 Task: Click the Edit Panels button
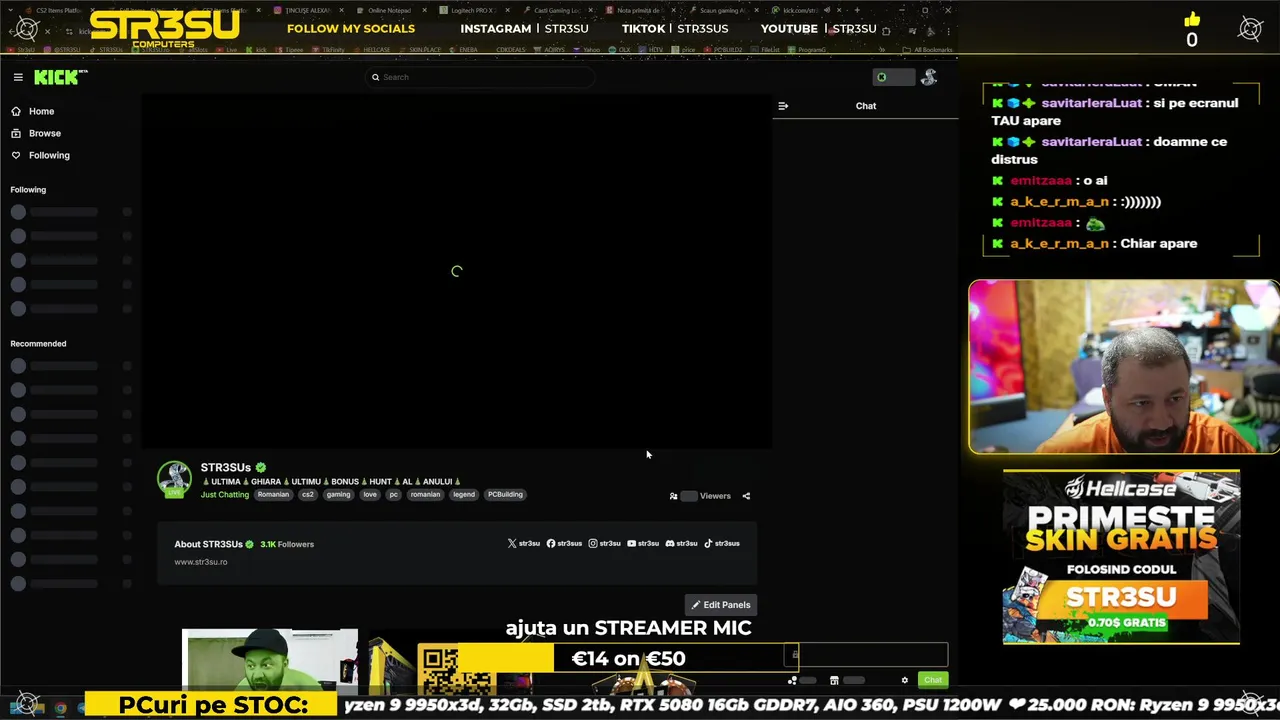721,605
